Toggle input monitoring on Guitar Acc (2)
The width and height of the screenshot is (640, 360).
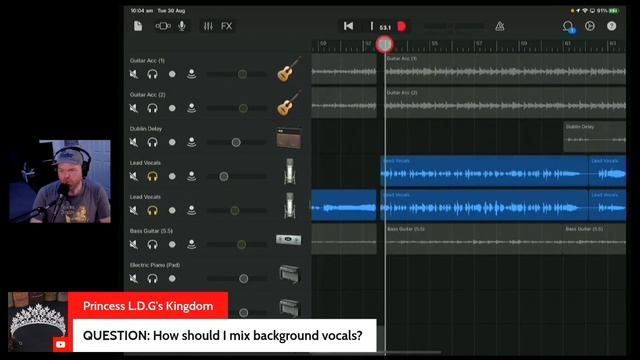pyautogui.click(x=191, y=108)
